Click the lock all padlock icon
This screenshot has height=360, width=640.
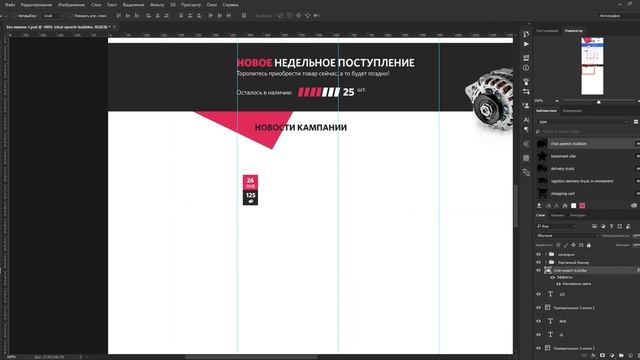click(589, 245)
